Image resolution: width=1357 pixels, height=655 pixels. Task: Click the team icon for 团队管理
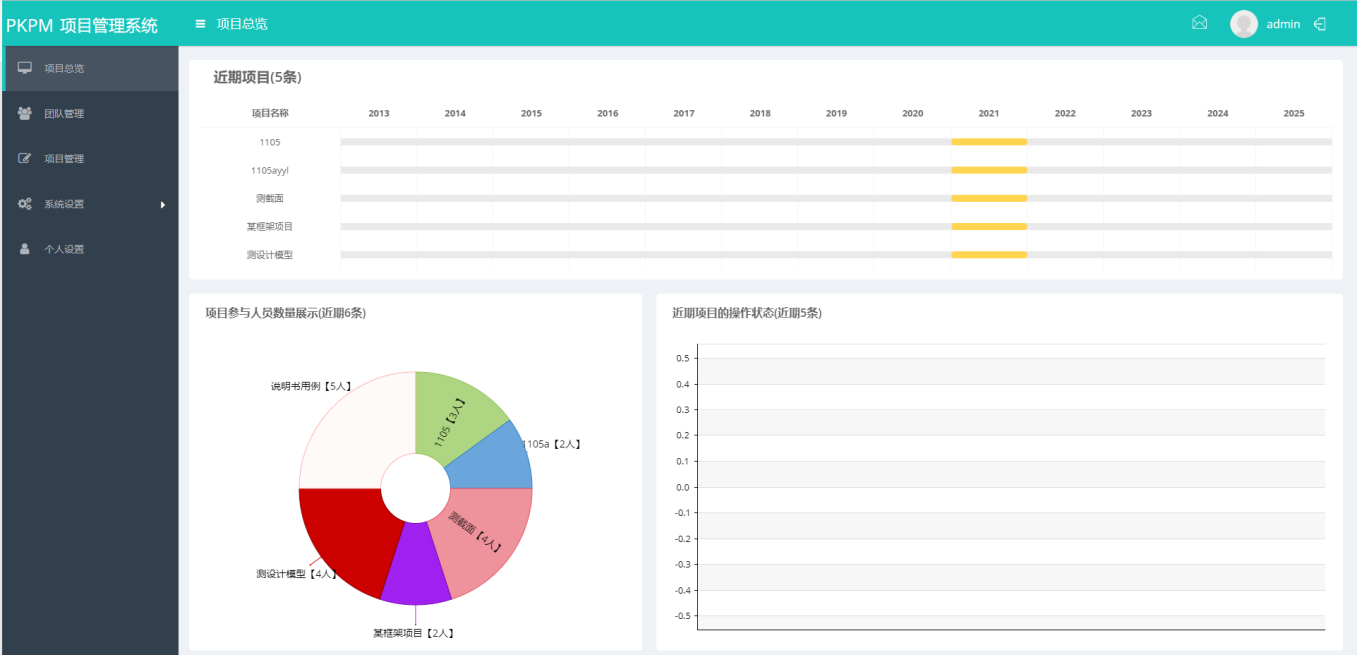(25, 113)
